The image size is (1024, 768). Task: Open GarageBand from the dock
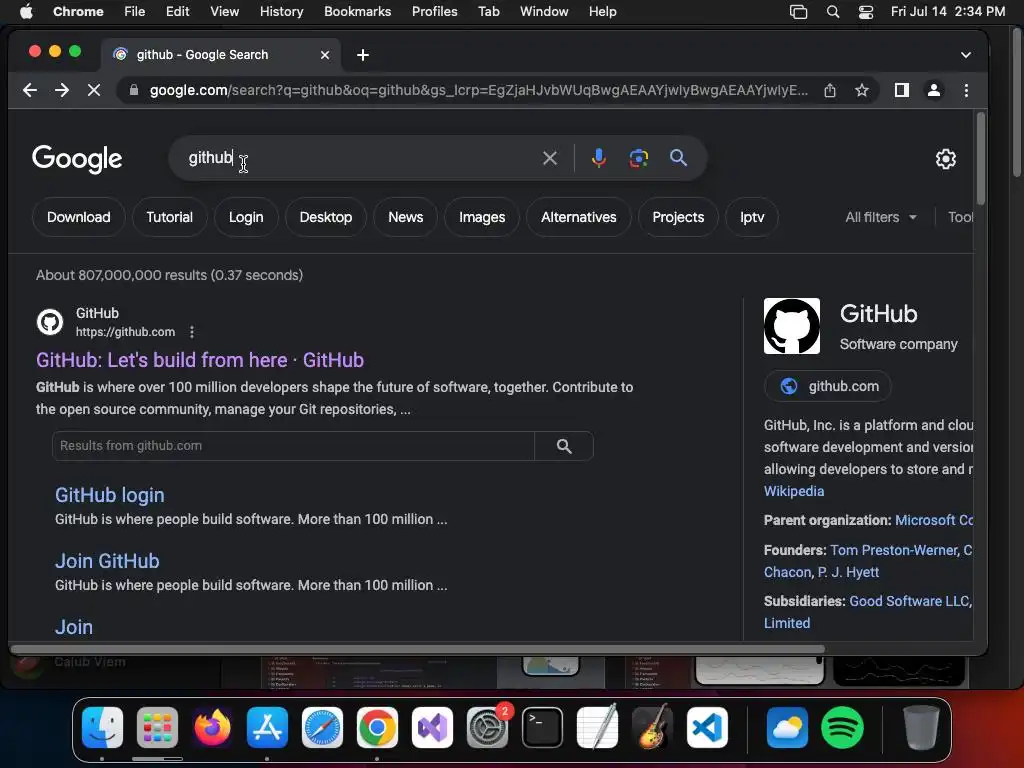(x=652, y=728)
